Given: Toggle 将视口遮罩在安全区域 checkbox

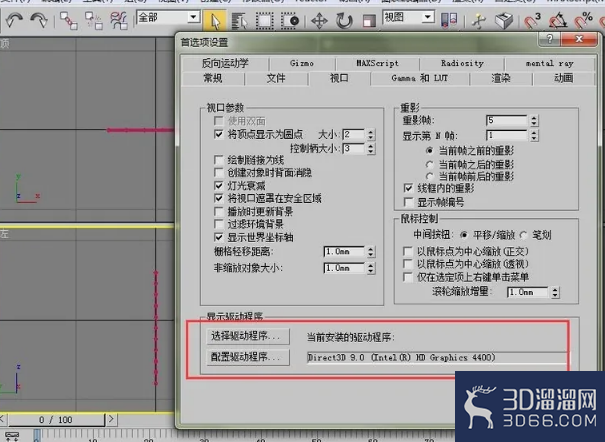Looking at the screenshot, I should click(x=219, y=198).
